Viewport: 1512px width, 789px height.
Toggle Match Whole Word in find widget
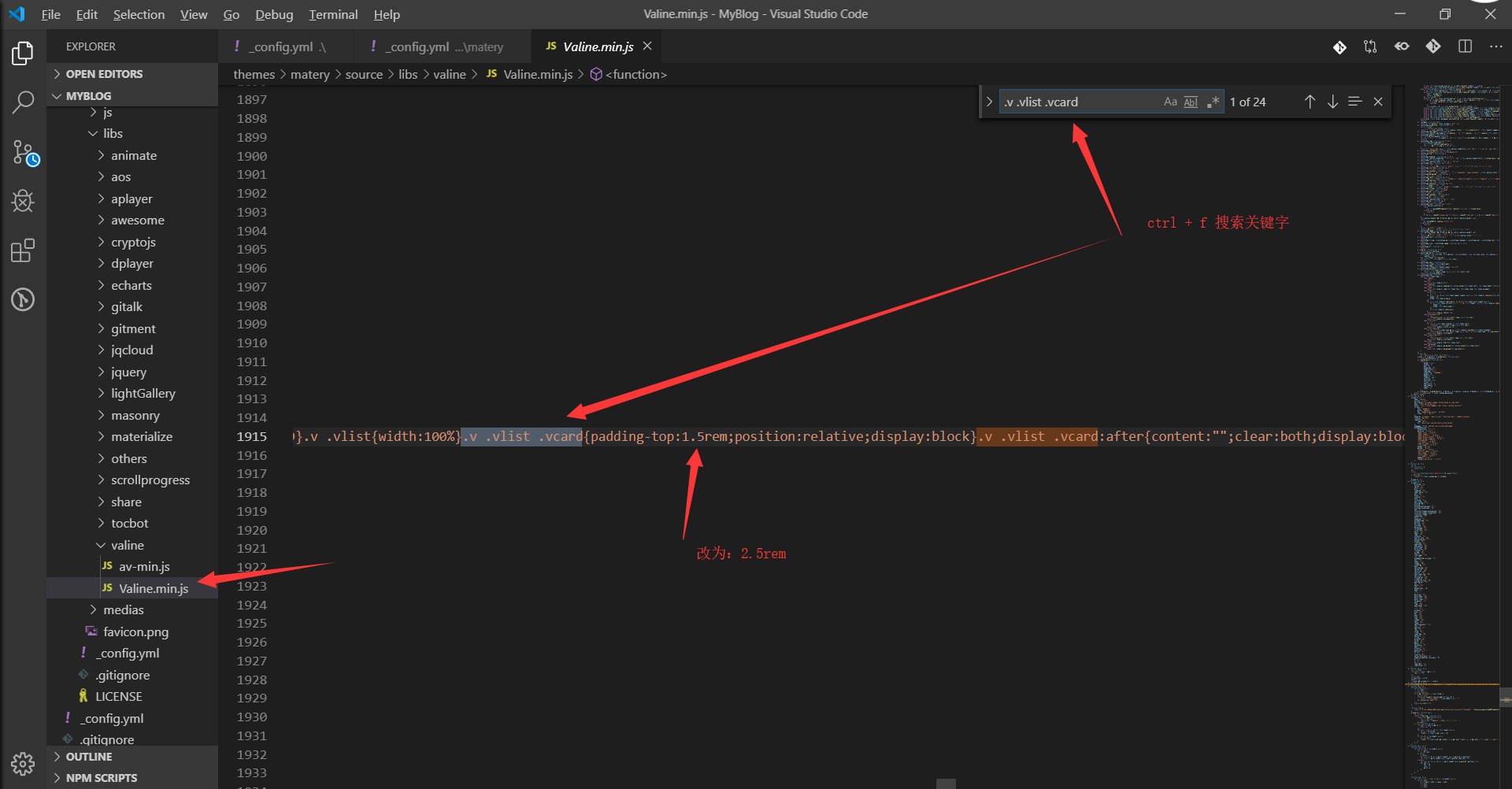tap(1191, 102)
